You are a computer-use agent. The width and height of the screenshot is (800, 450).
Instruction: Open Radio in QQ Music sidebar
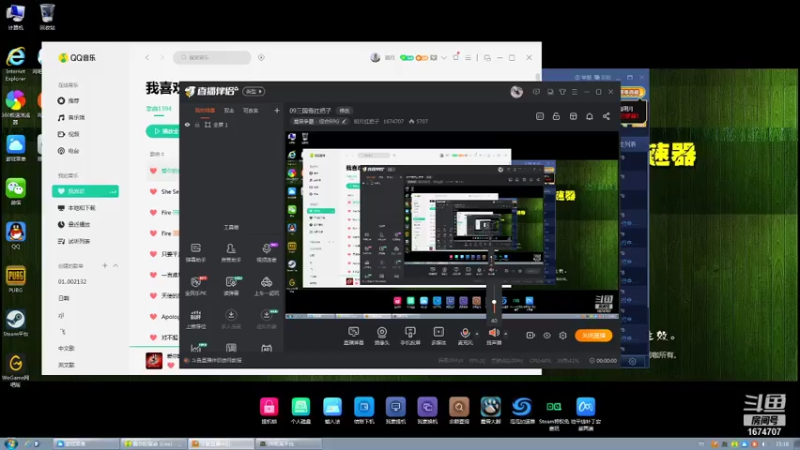pos(69,151)
